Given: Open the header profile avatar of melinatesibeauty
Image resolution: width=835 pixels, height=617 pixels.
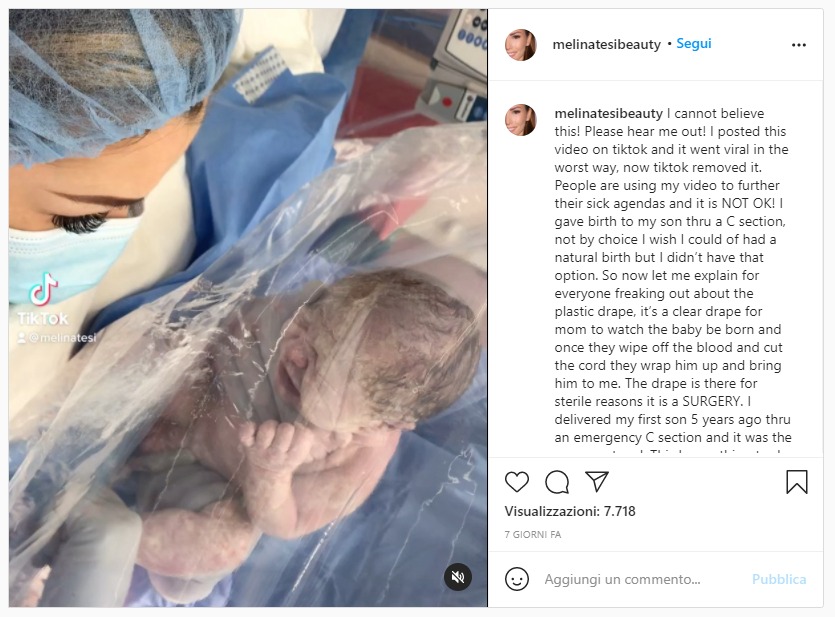Looking at the screenshot, I should pyautogui.click(x=520, y=45).
